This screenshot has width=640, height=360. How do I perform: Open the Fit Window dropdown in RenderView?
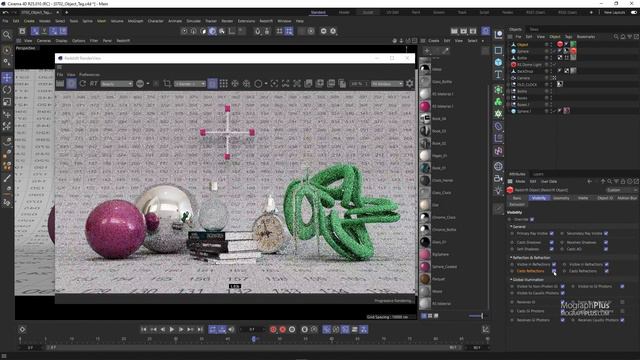point(387,84)
